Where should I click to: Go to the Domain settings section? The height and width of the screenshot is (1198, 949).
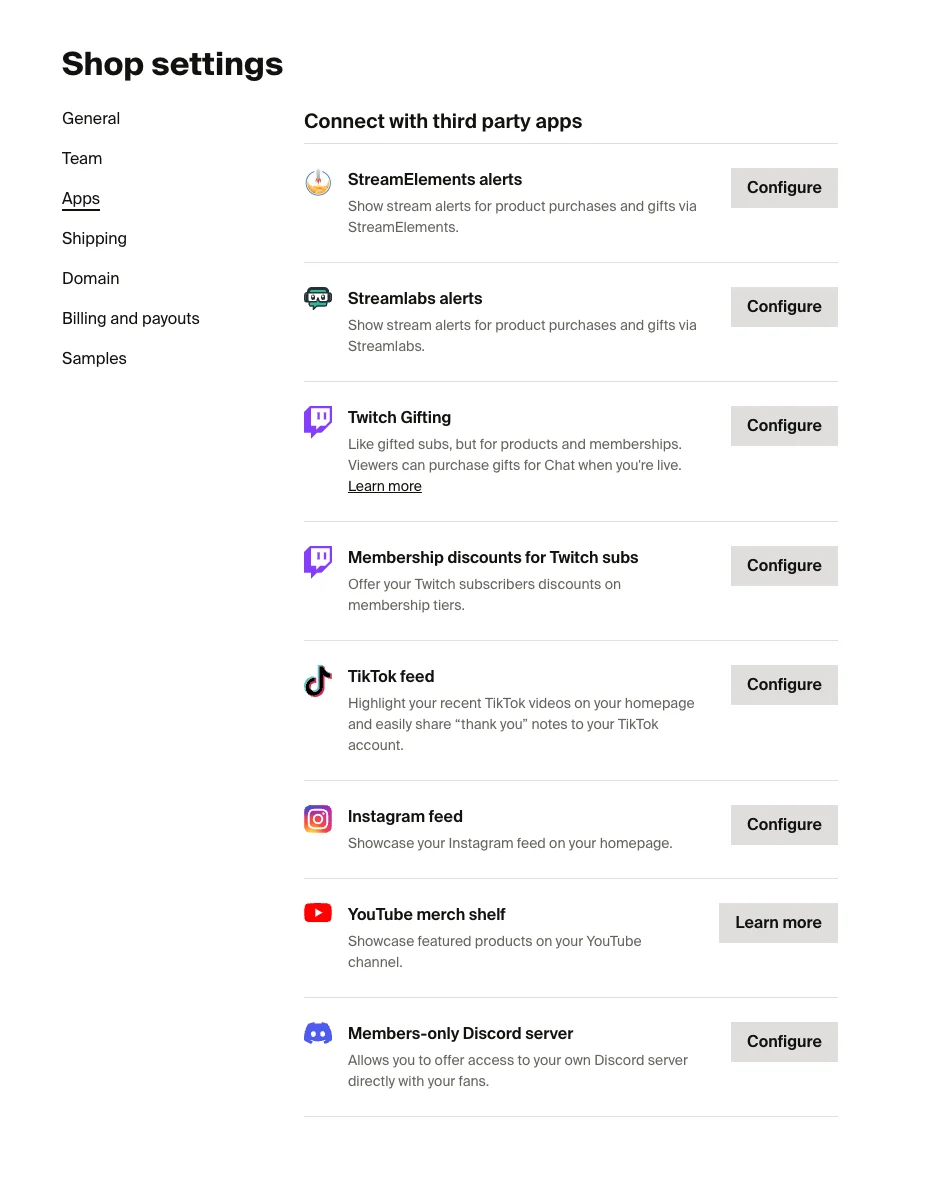tap(90, 278)
